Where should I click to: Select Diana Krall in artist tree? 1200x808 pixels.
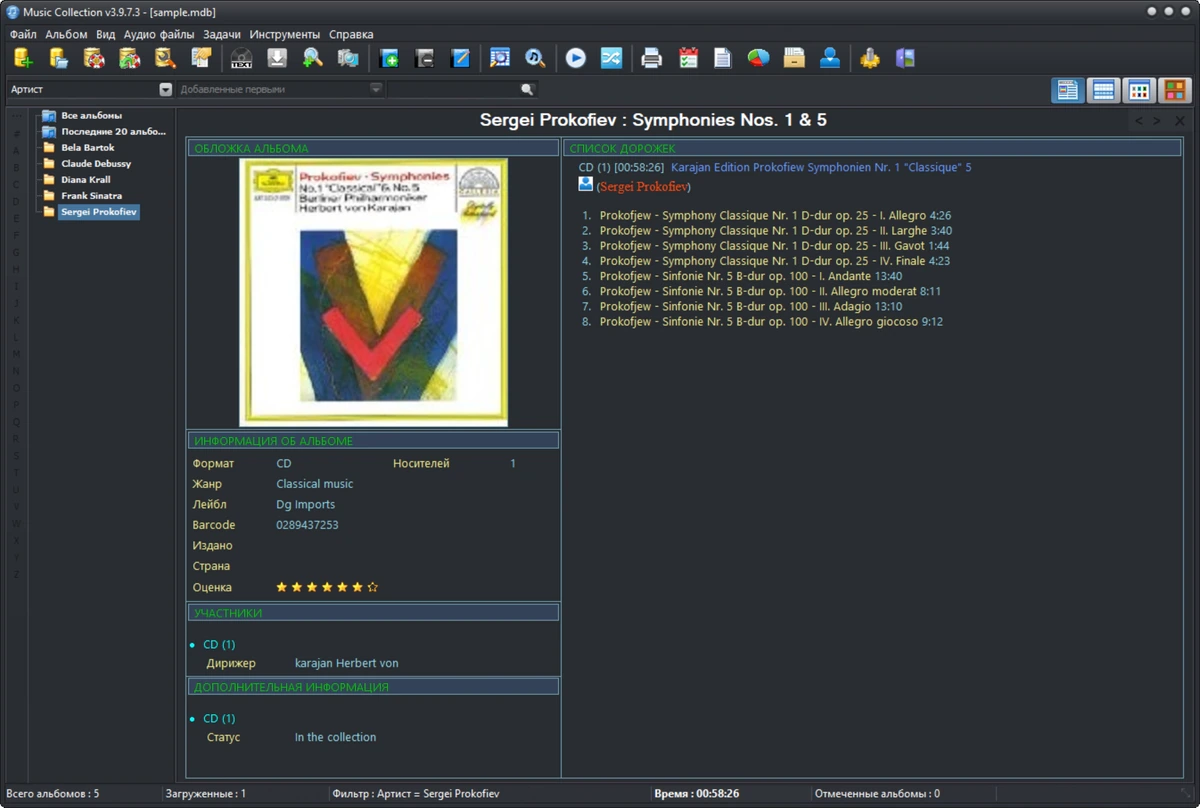click(x=85, y=179)
